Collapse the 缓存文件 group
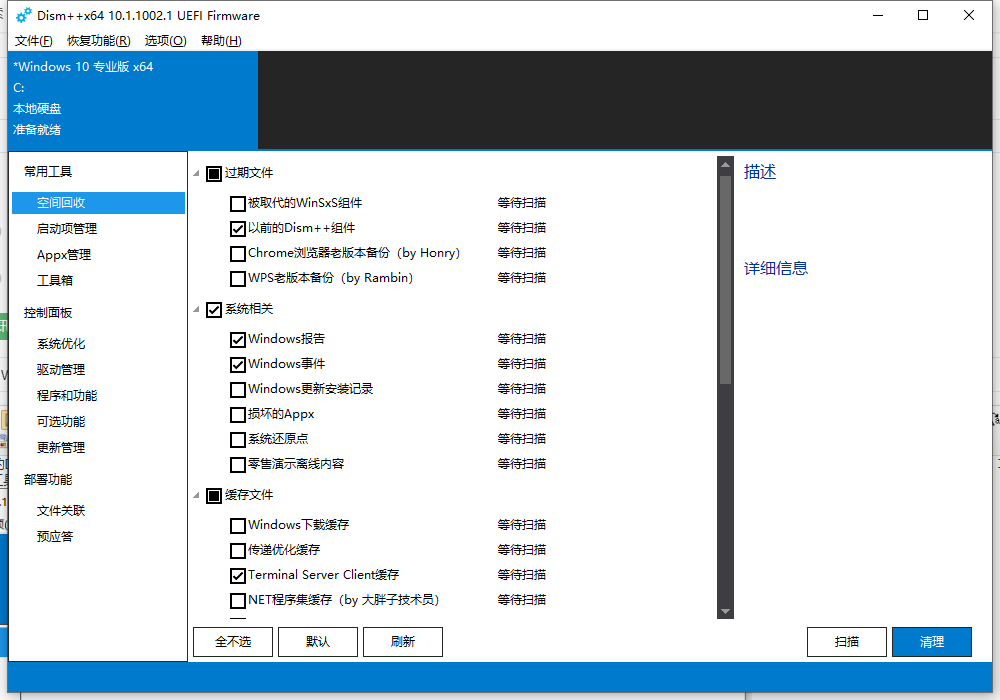The image size is (1000, 700). coord(196,495)
